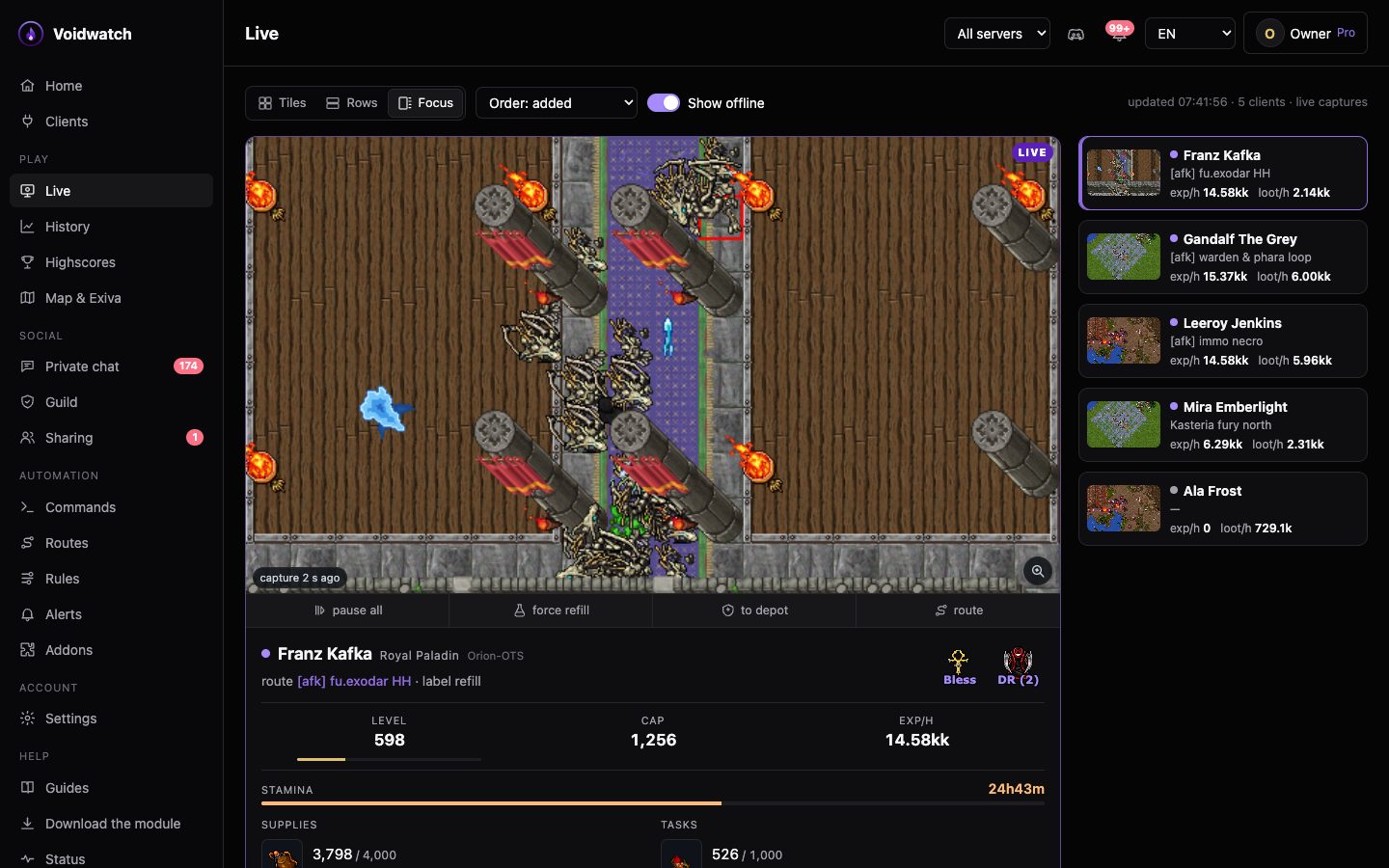The width and height of the screenshot is (1389, 868).
Task: Click the Royal Paladin vocation label
Action: [420, 656]
